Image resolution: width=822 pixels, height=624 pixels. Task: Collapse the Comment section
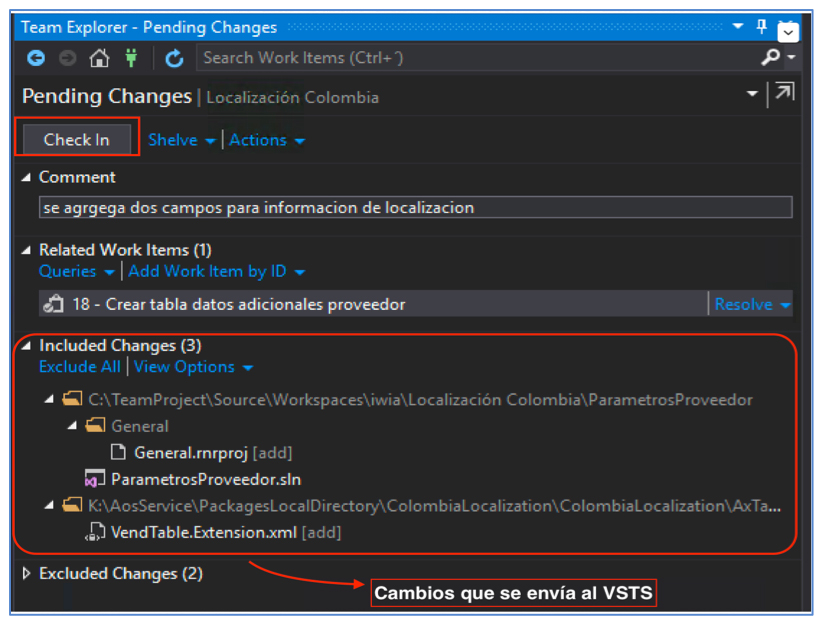pyautogui.click(x=26, y=177)
